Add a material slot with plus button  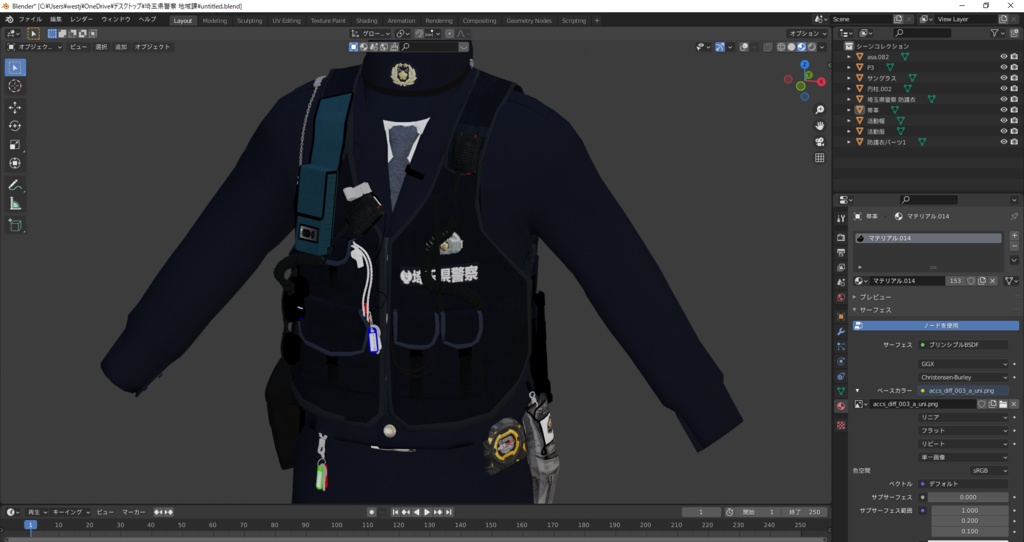1014,236
